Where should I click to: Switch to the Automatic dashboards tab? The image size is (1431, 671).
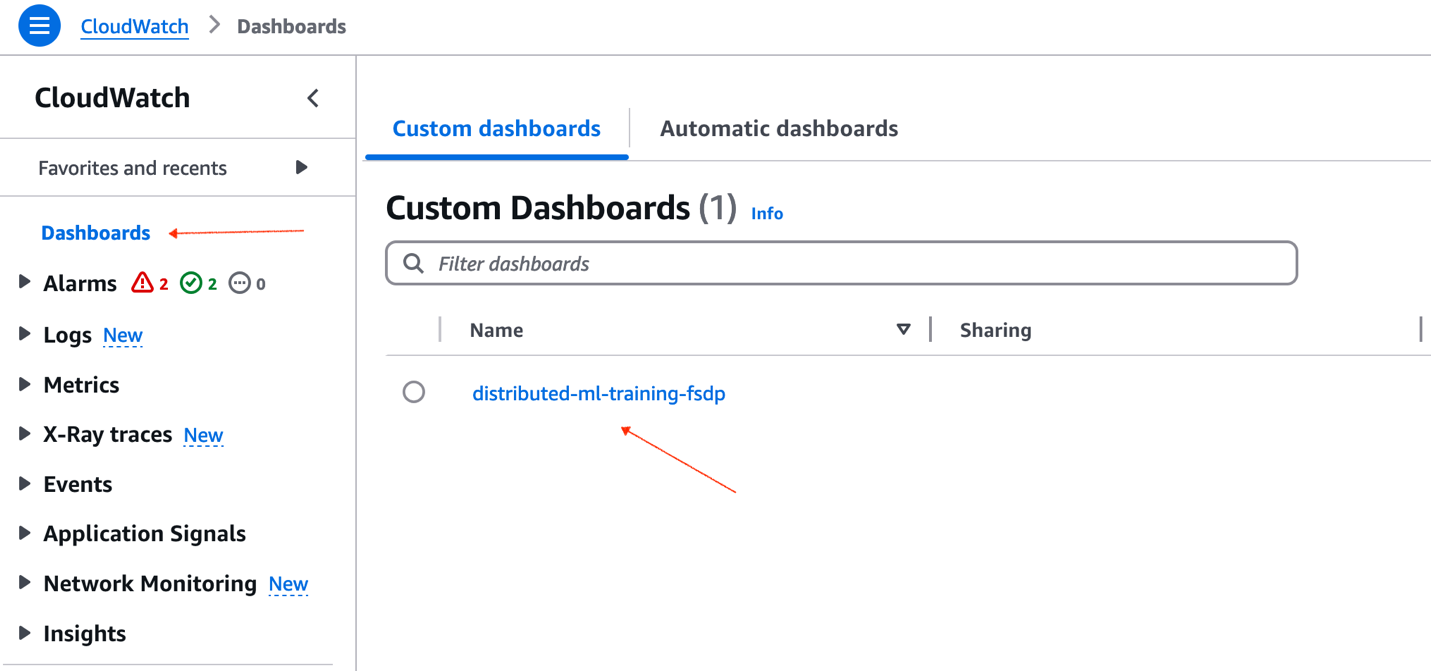coord(778,128)
